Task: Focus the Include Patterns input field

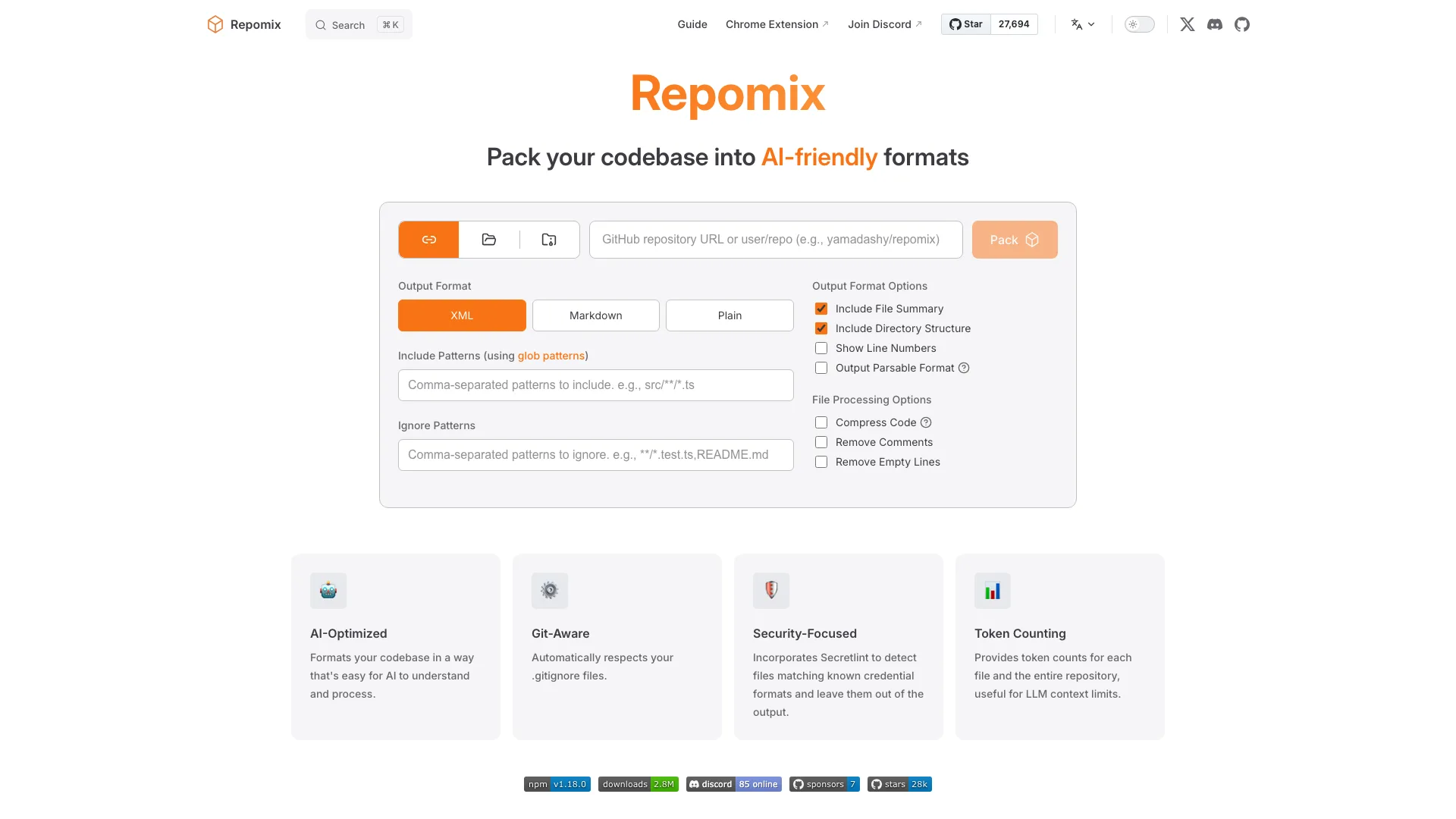Action: click(596, 385)
